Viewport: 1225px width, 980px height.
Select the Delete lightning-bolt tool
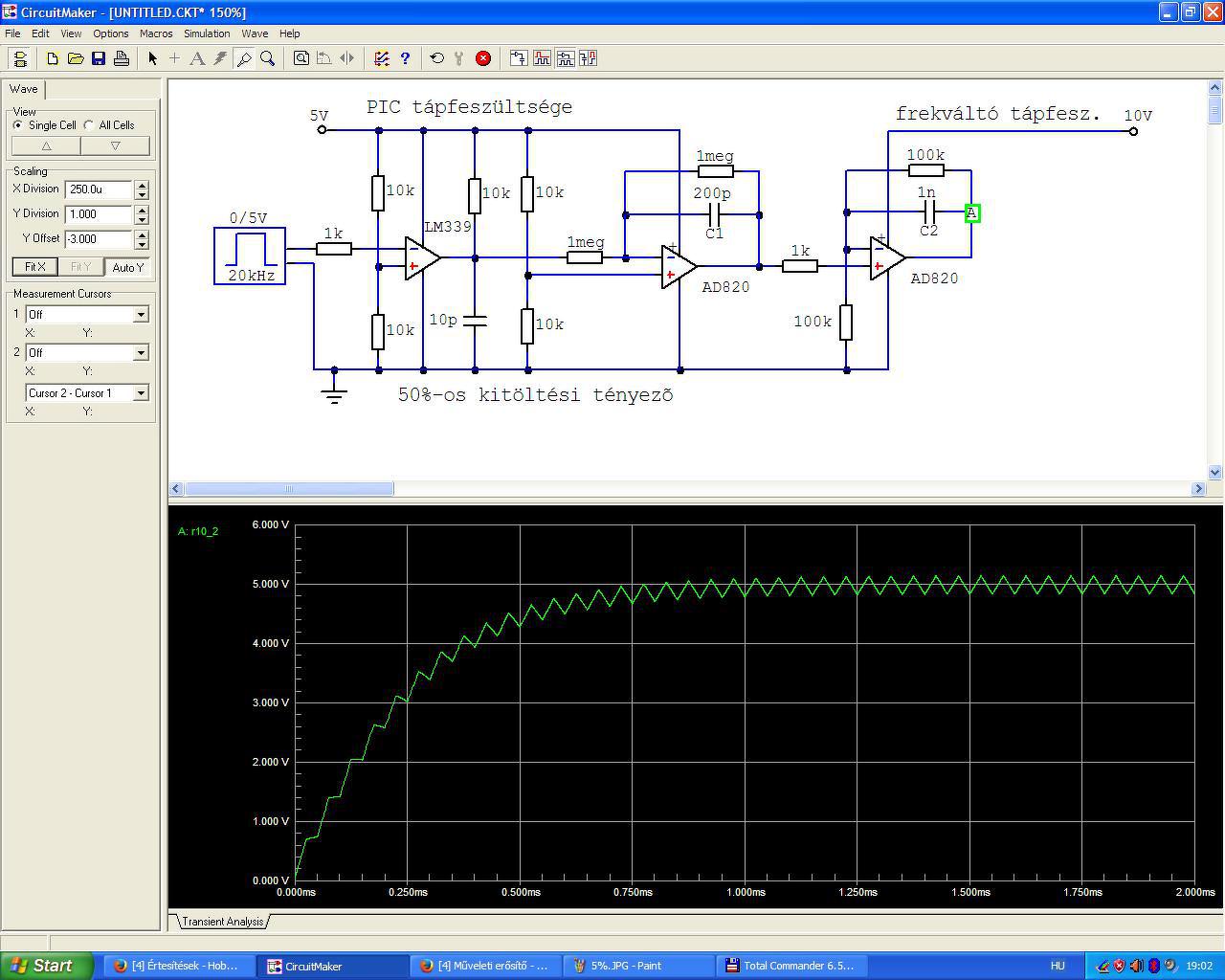coord(221,58)
